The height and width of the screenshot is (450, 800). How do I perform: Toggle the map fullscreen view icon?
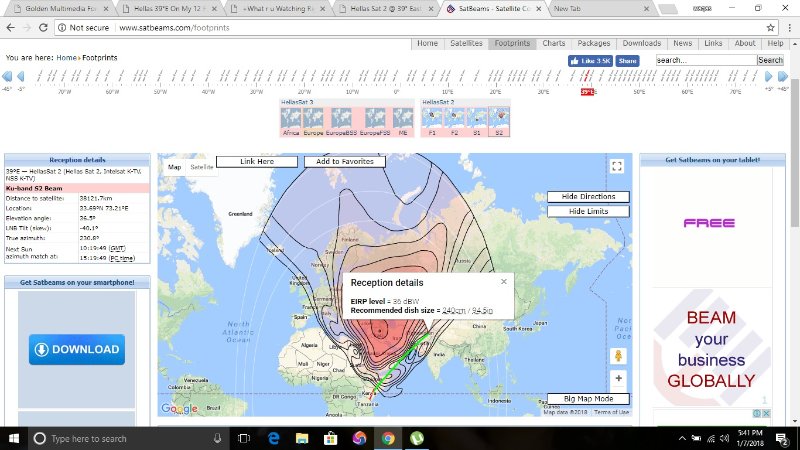[x=617, y=166]
